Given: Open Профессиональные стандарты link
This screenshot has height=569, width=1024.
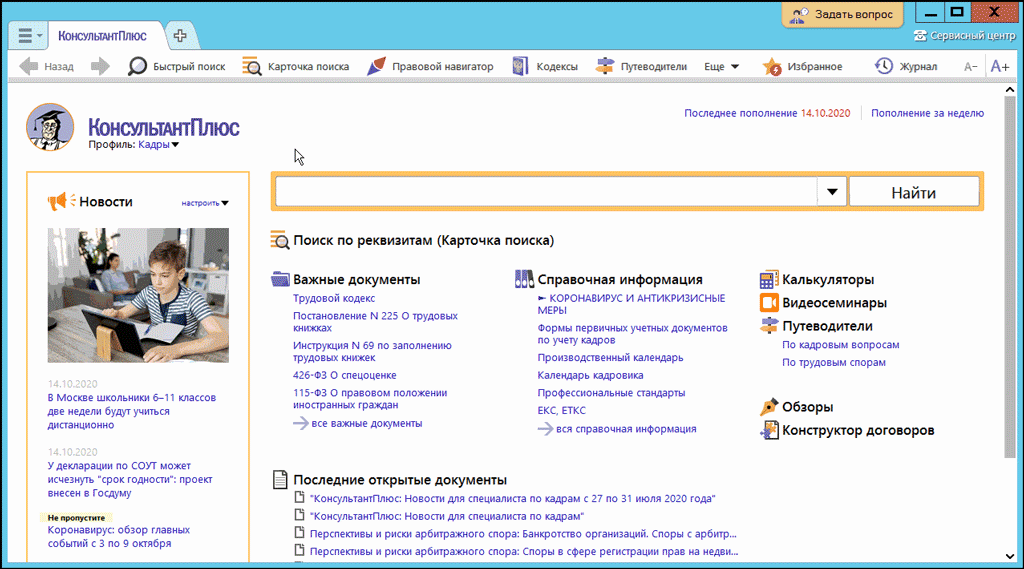Looking at the screenshot, I should coord(611,393).
